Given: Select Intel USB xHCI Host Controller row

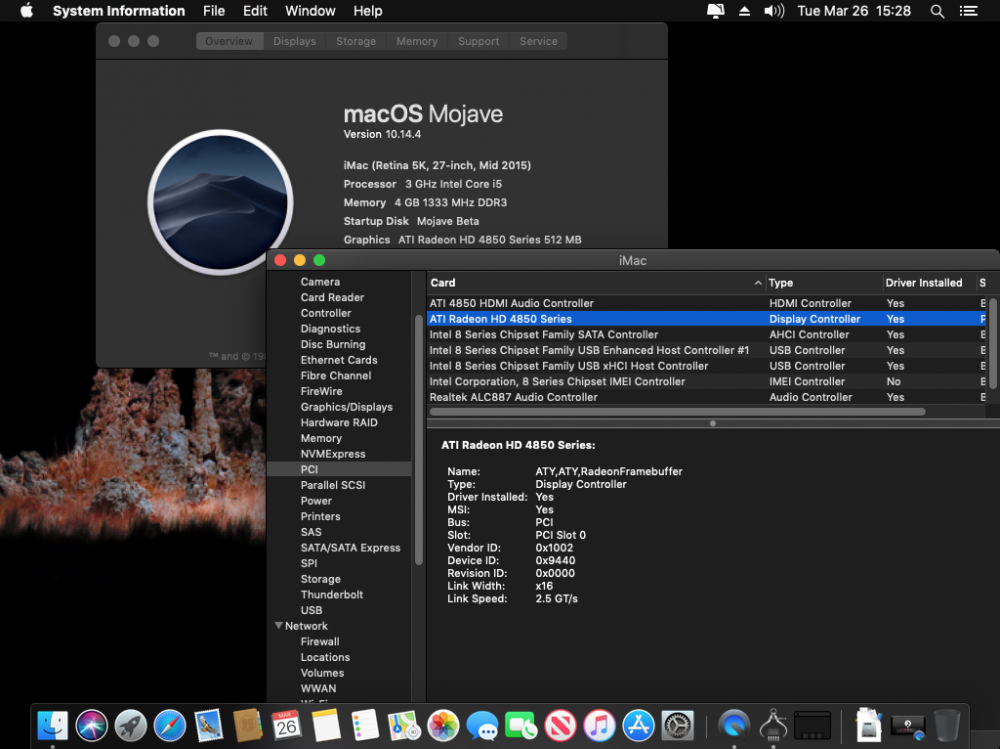Looking at the screenshot, I should pyautogui.click(x=707, y=366).
